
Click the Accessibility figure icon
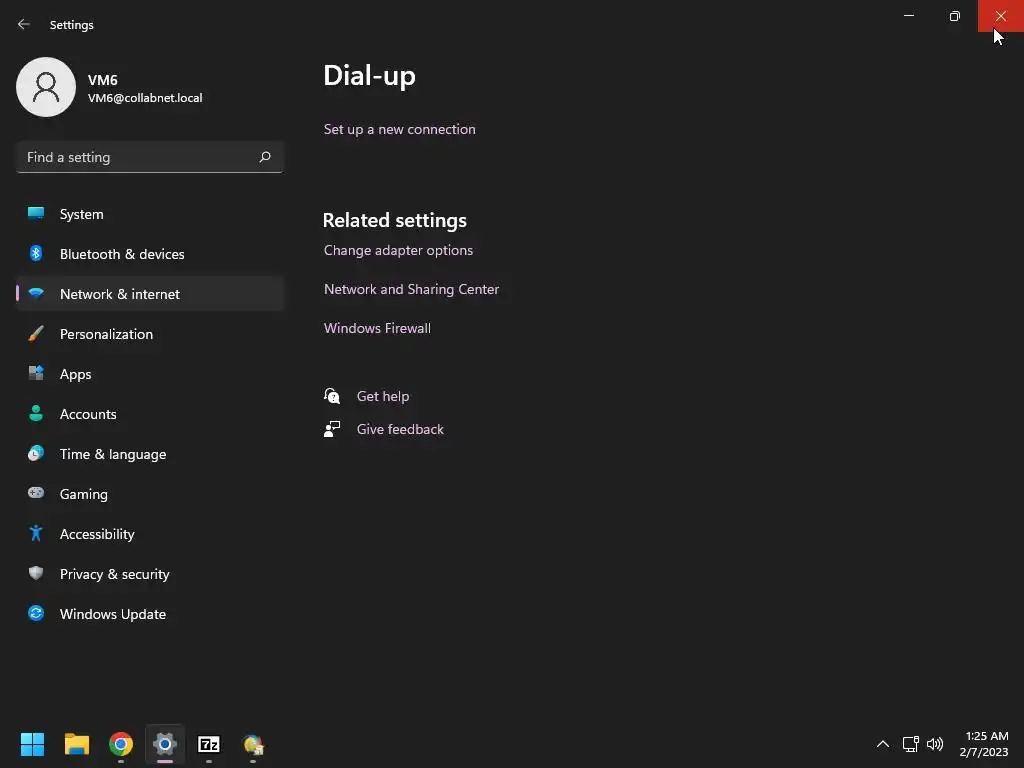[x=36, y=534]
